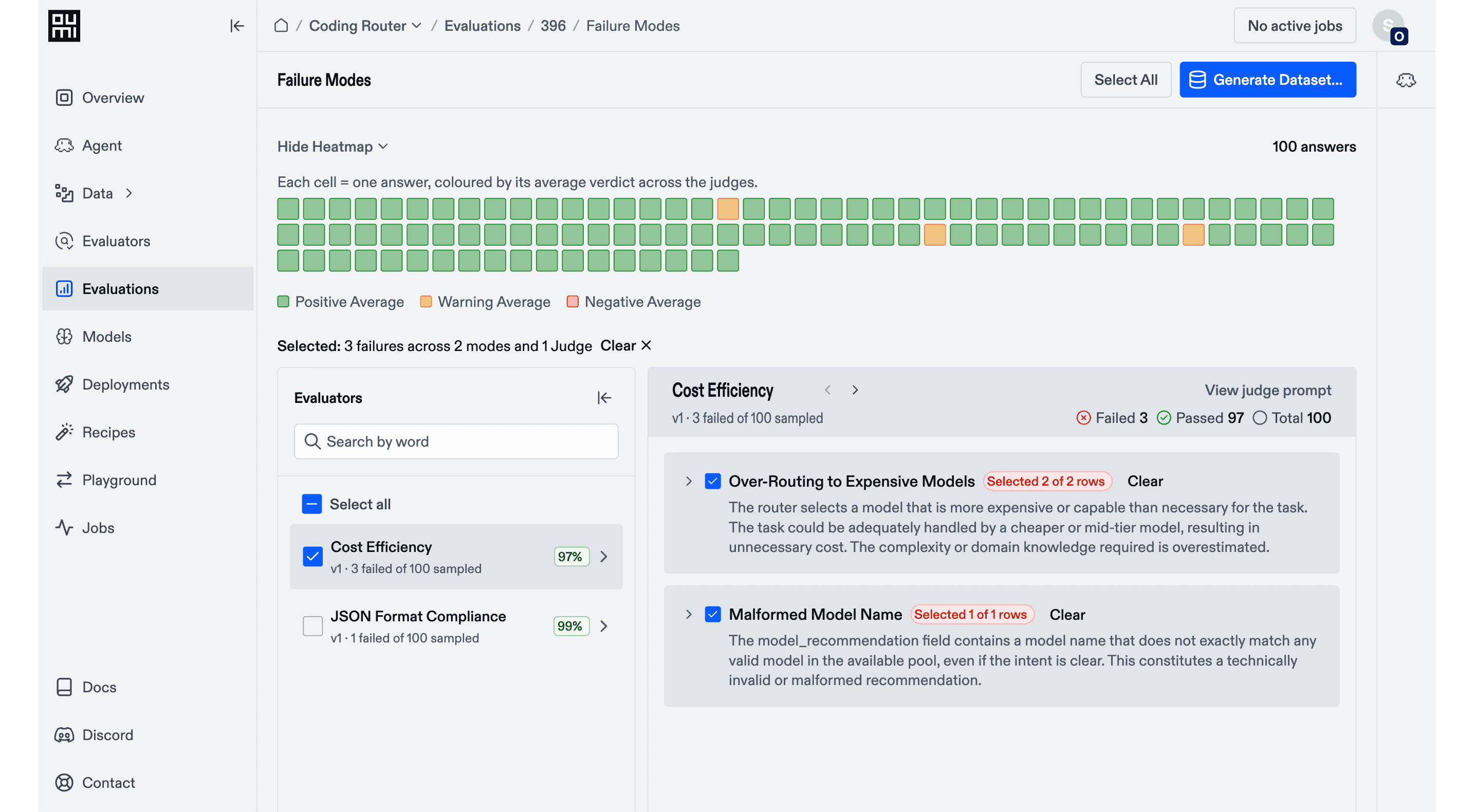Uncheck the Cost Efficiency evaluator

(x=312, y=556)
